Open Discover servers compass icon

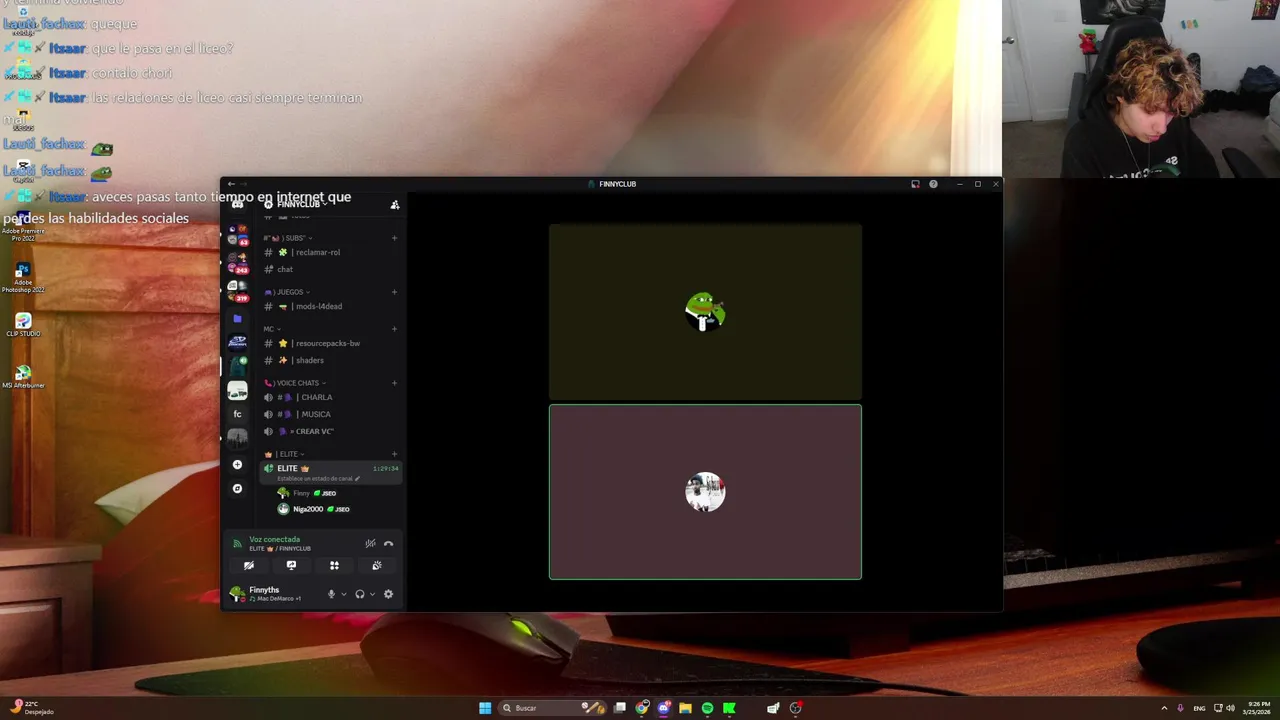point(237,489)
